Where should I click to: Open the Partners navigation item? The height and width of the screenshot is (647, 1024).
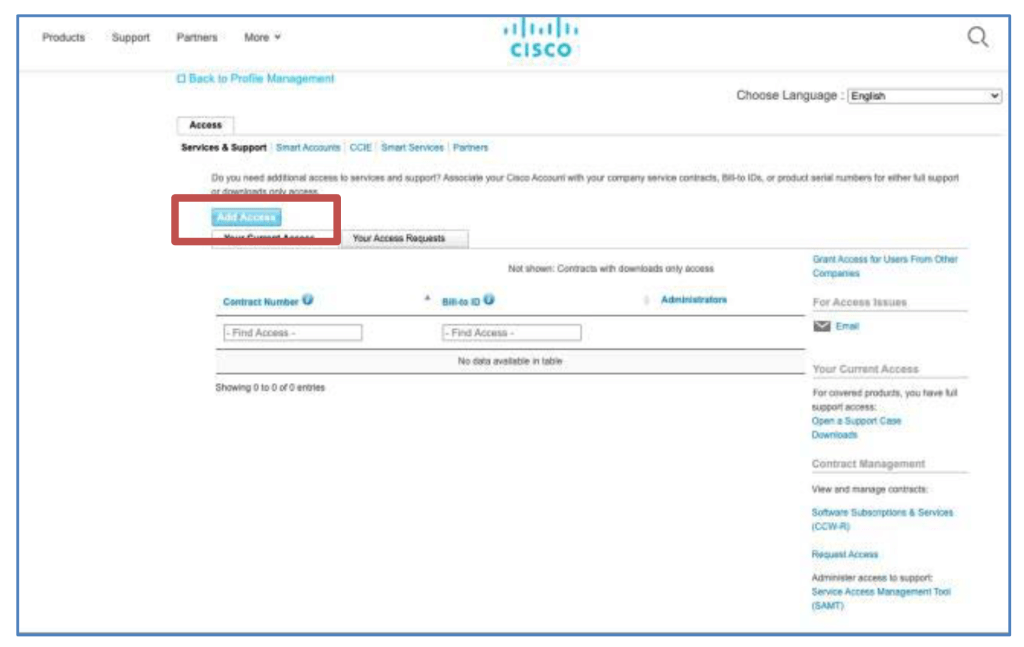click(x=197, y=38)
